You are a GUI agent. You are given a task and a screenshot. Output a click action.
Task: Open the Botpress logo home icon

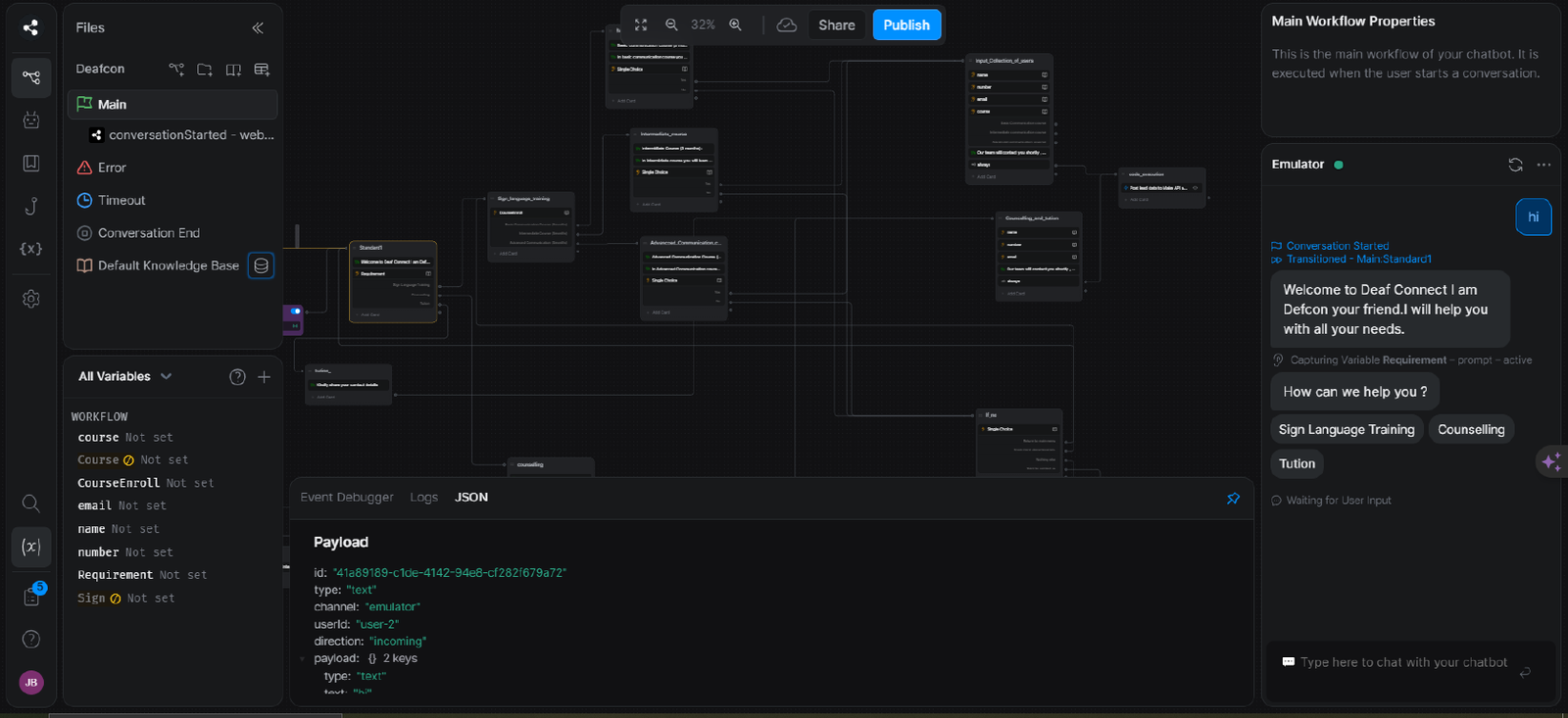point(30,27)
